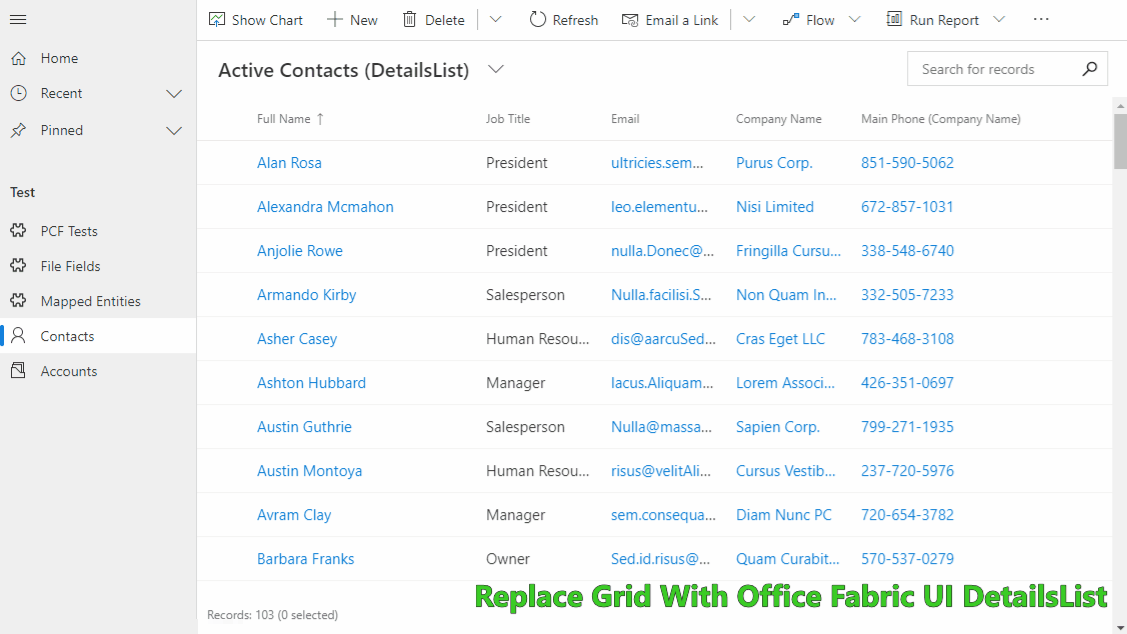The height and width of the screenshot is (634, 1127).
Task: Open Sapien Corp. company link
Action: (778, 427)
